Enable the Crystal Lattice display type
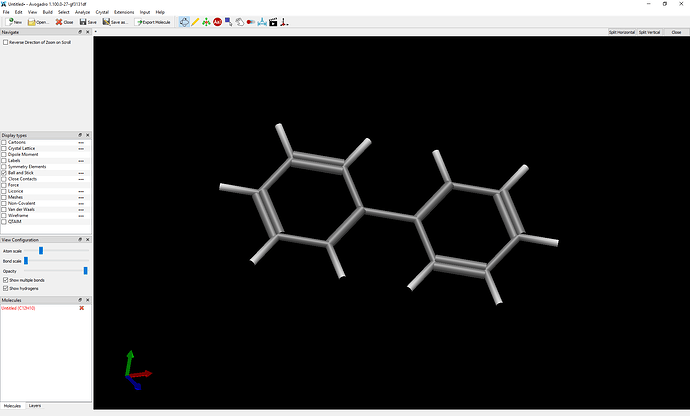The image size is (690, 416). (x=4, y=148)
